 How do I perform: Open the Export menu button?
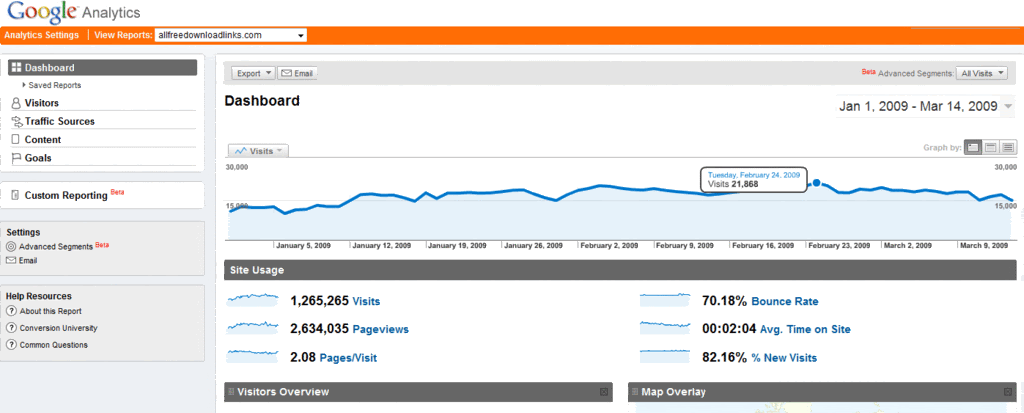click(253, 74)
